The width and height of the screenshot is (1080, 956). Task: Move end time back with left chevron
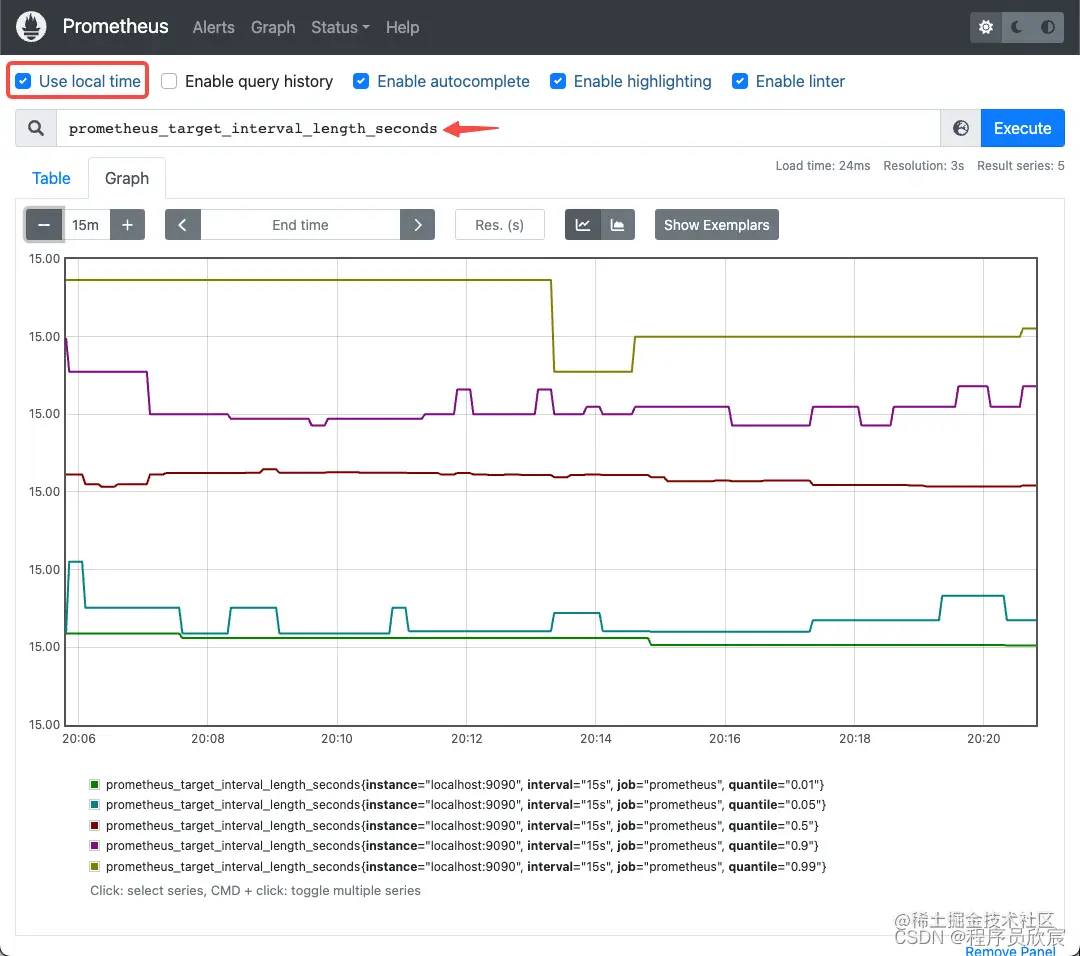183,225
